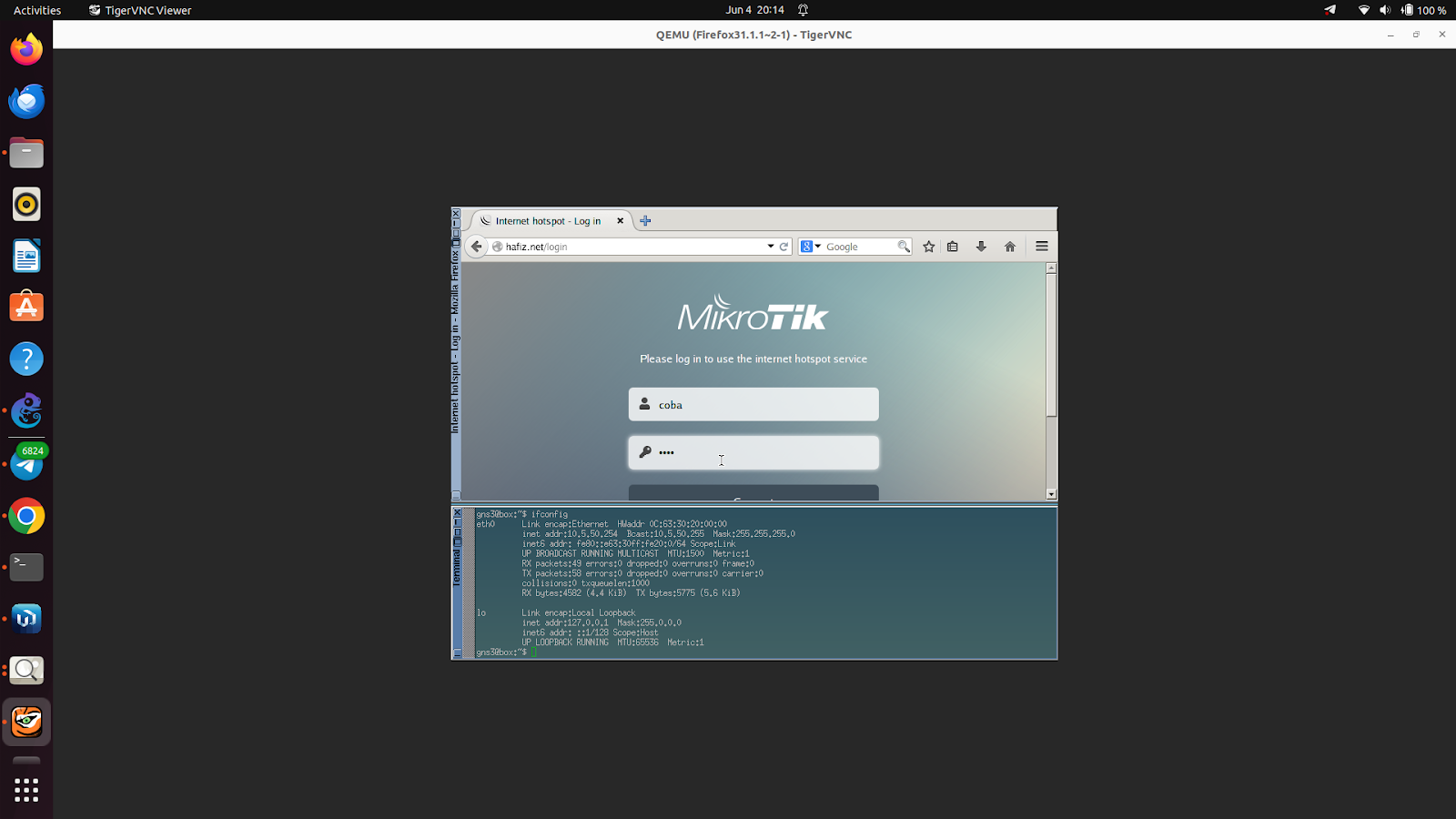Image resolution: width=1456 pixels, height=819 pixels.
Task: Open the clock and calendar panel
Action: pos(754,10)
